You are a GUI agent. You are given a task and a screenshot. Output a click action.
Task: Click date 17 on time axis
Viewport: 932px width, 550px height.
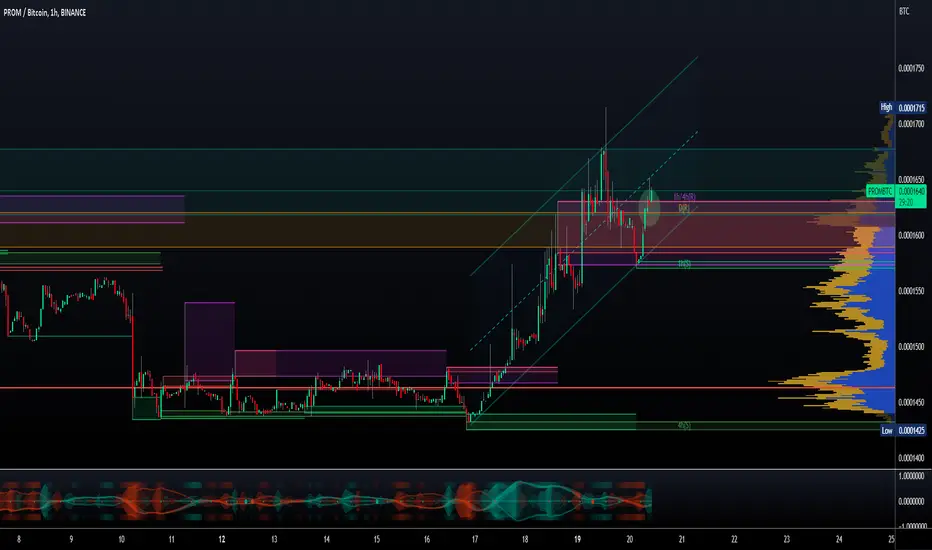[475, 540]
